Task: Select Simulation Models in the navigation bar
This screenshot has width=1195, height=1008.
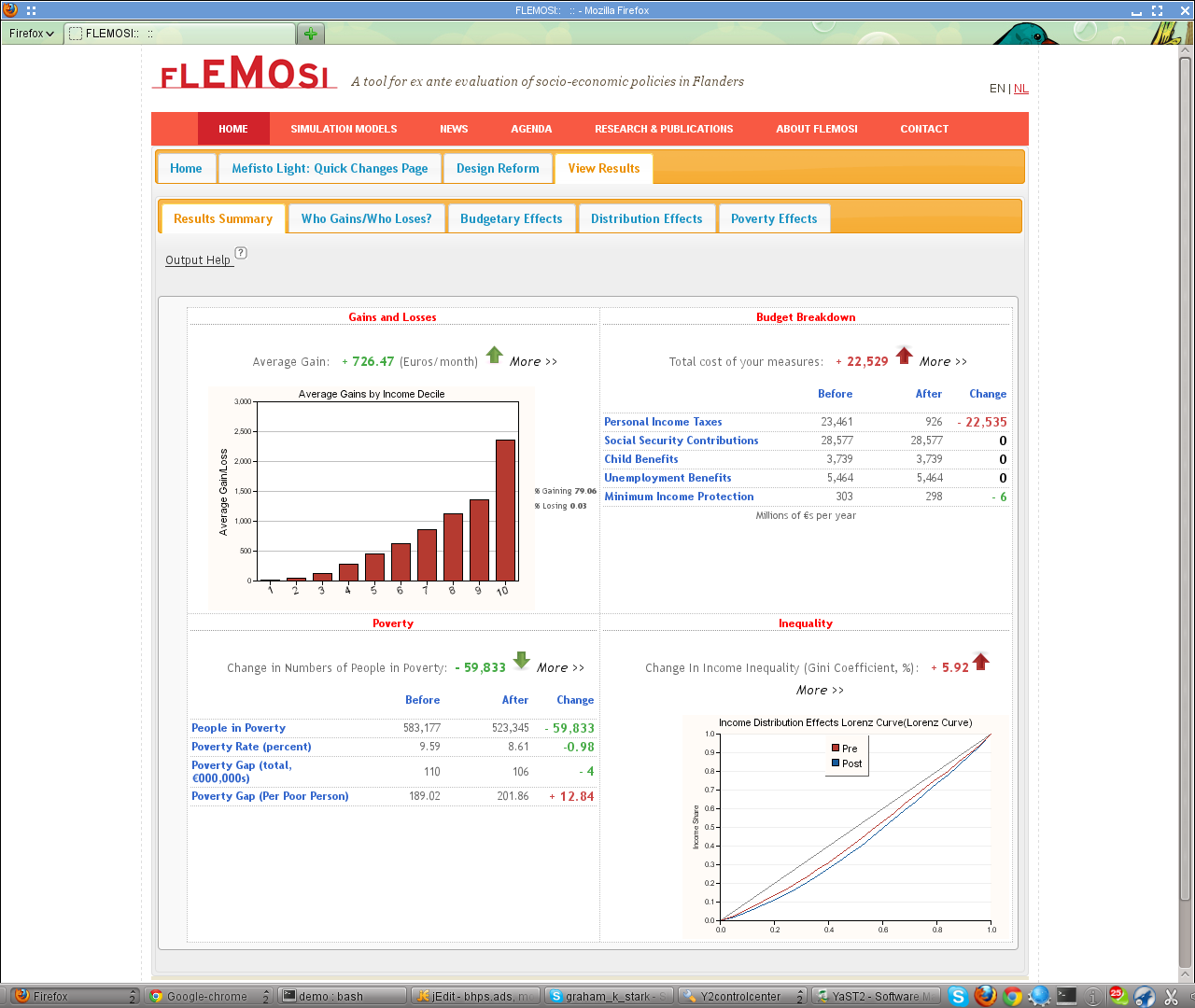Action: [x=344, y=129]
